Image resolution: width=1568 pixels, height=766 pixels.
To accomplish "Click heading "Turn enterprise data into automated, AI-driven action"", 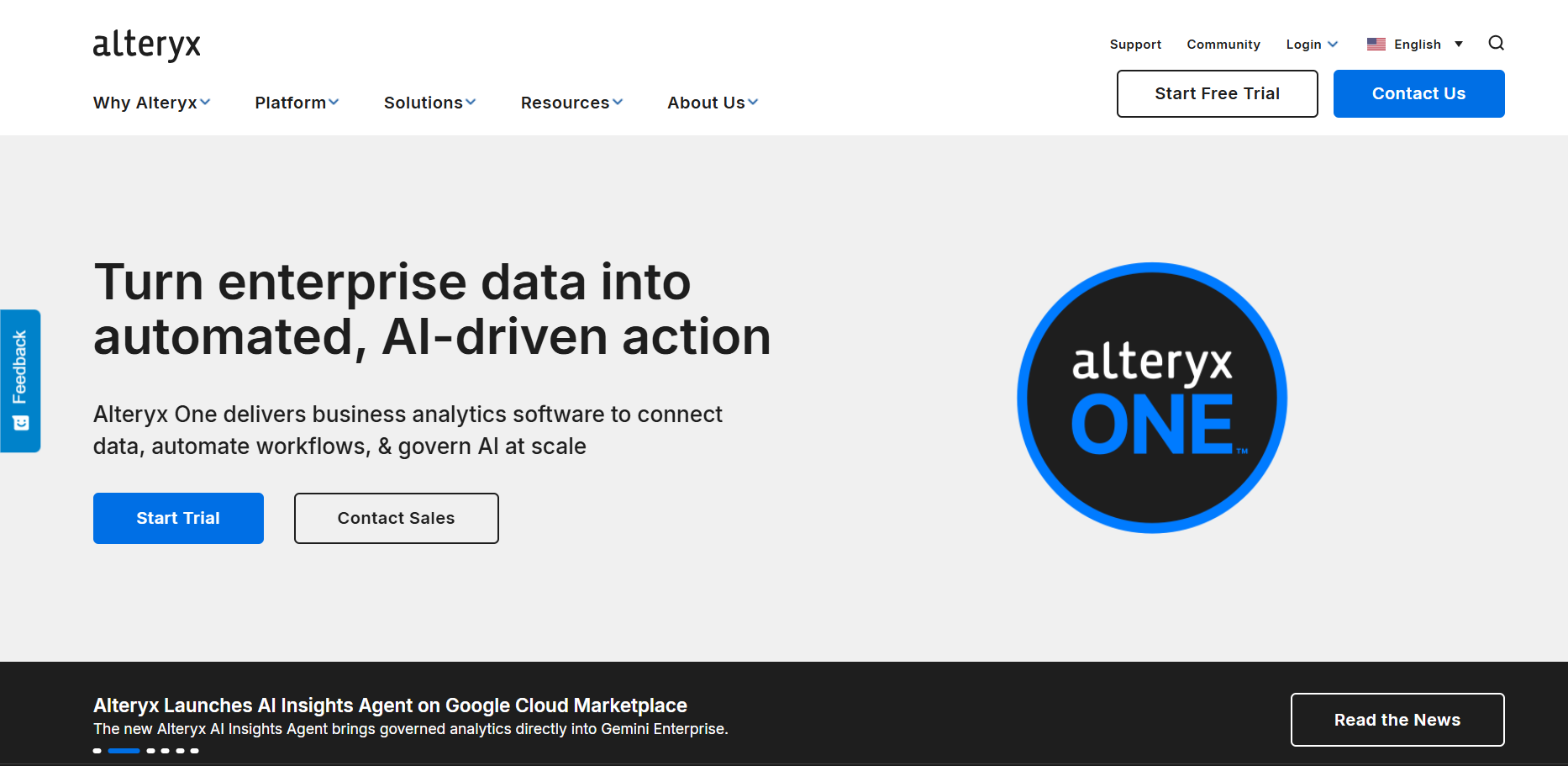I will pos(432,309).
